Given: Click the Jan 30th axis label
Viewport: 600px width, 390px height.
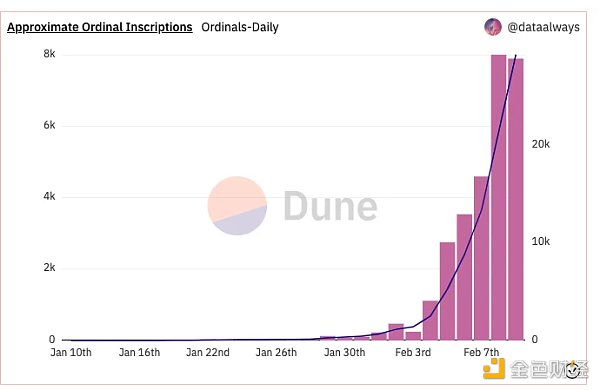Looking at the screenshot, I should pos(344,352).
